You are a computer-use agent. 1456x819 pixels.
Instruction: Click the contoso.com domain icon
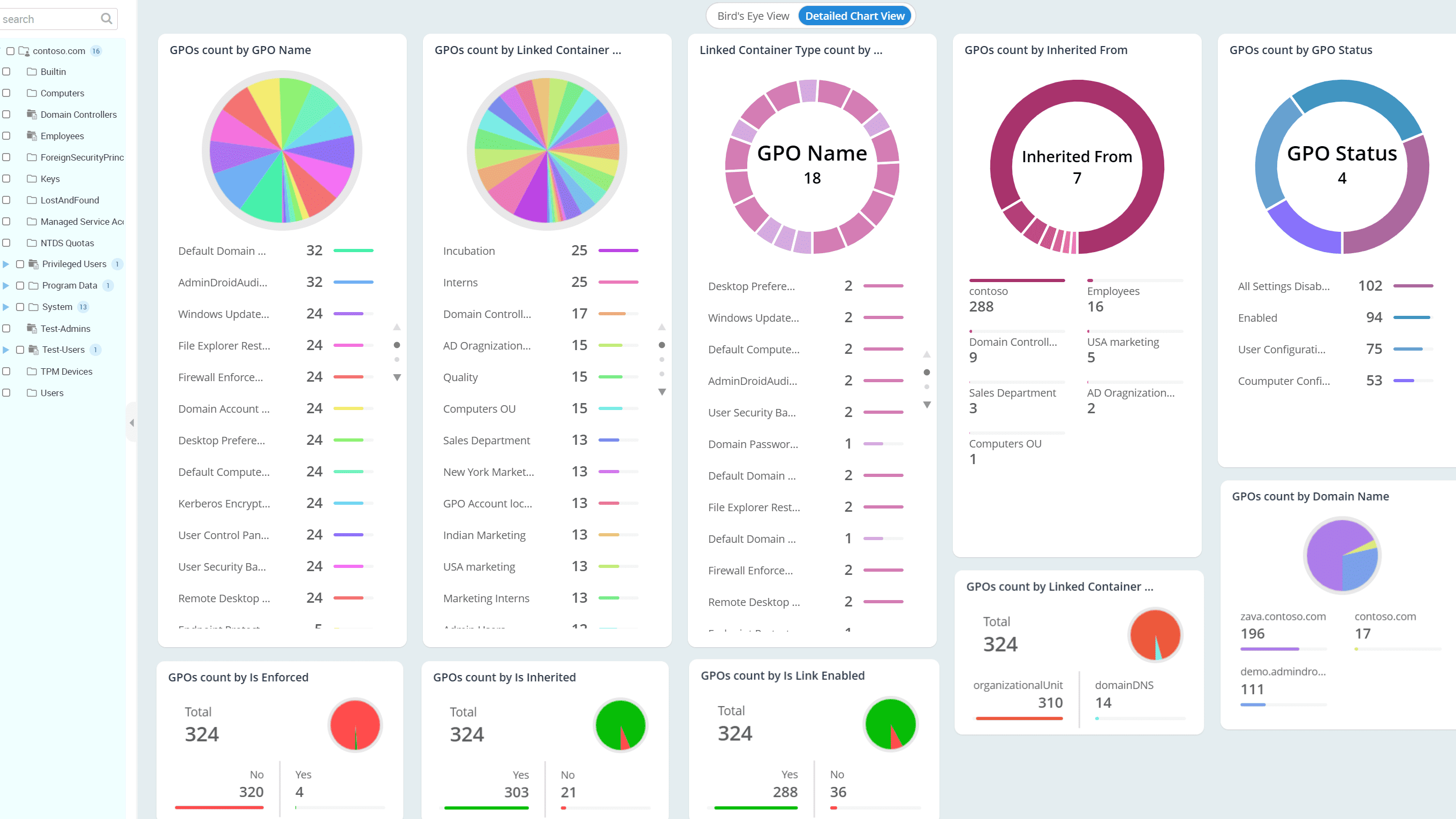24,51
